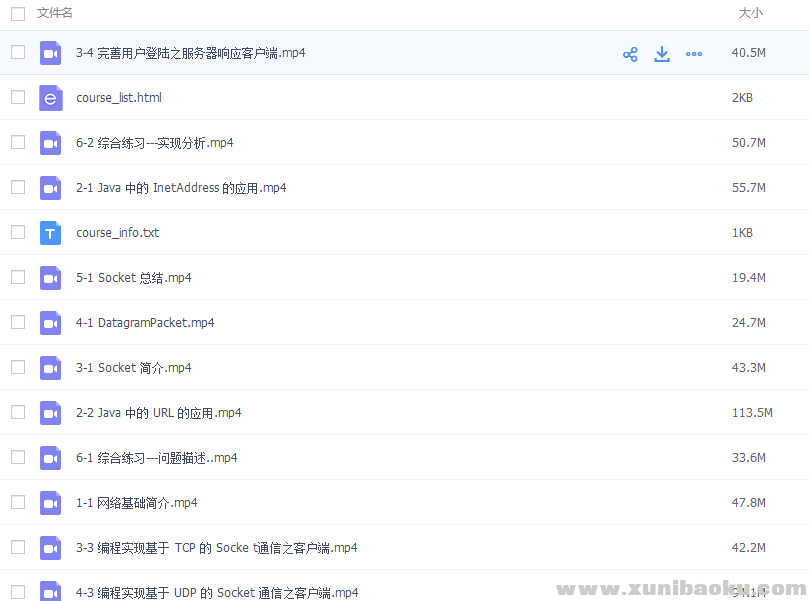
Task: Click video icon for 6-2 综合练习 file
Action: tap(50, 143)
